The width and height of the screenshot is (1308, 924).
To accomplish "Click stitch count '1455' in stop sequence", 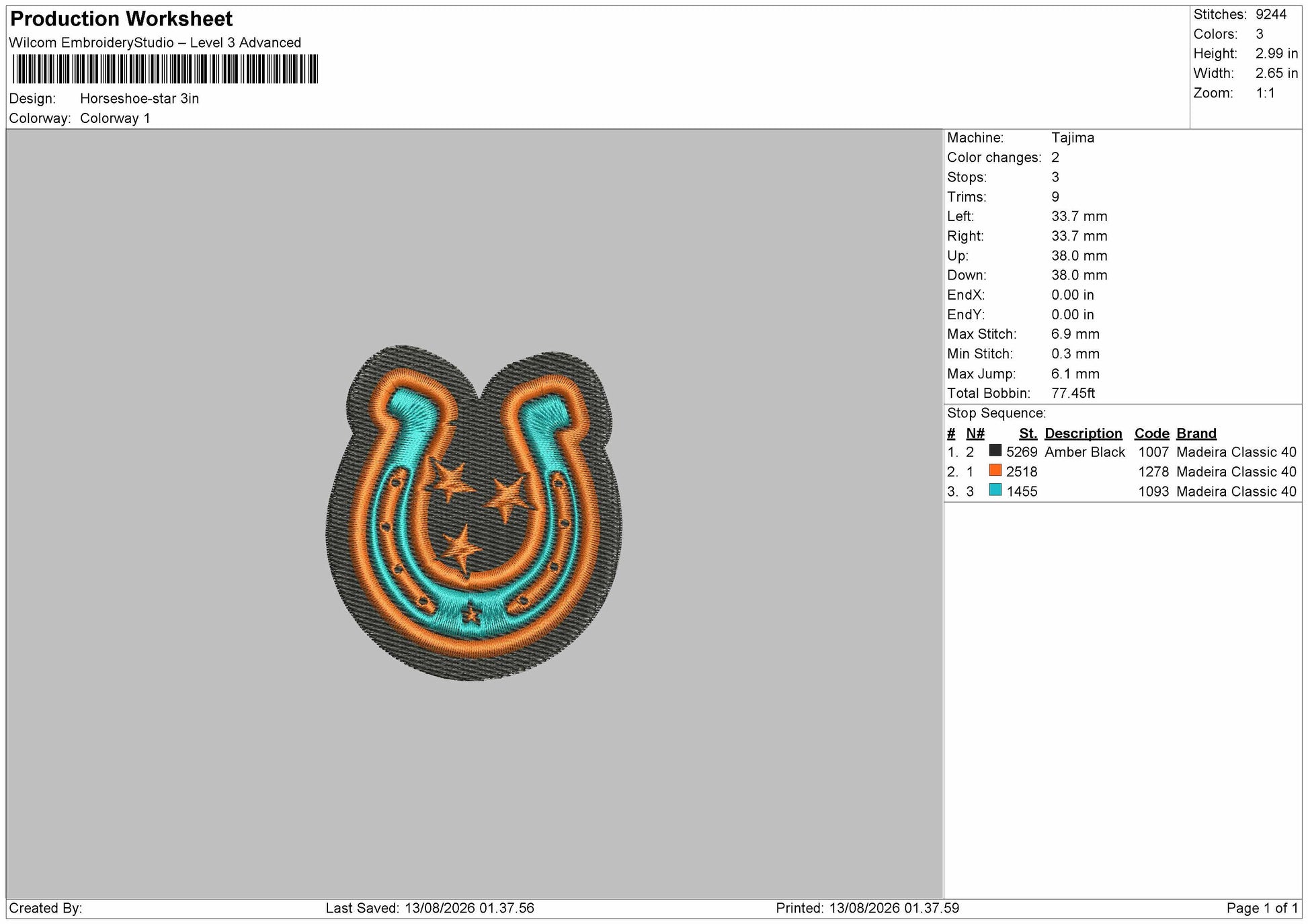I will [x=1022, y=492].
